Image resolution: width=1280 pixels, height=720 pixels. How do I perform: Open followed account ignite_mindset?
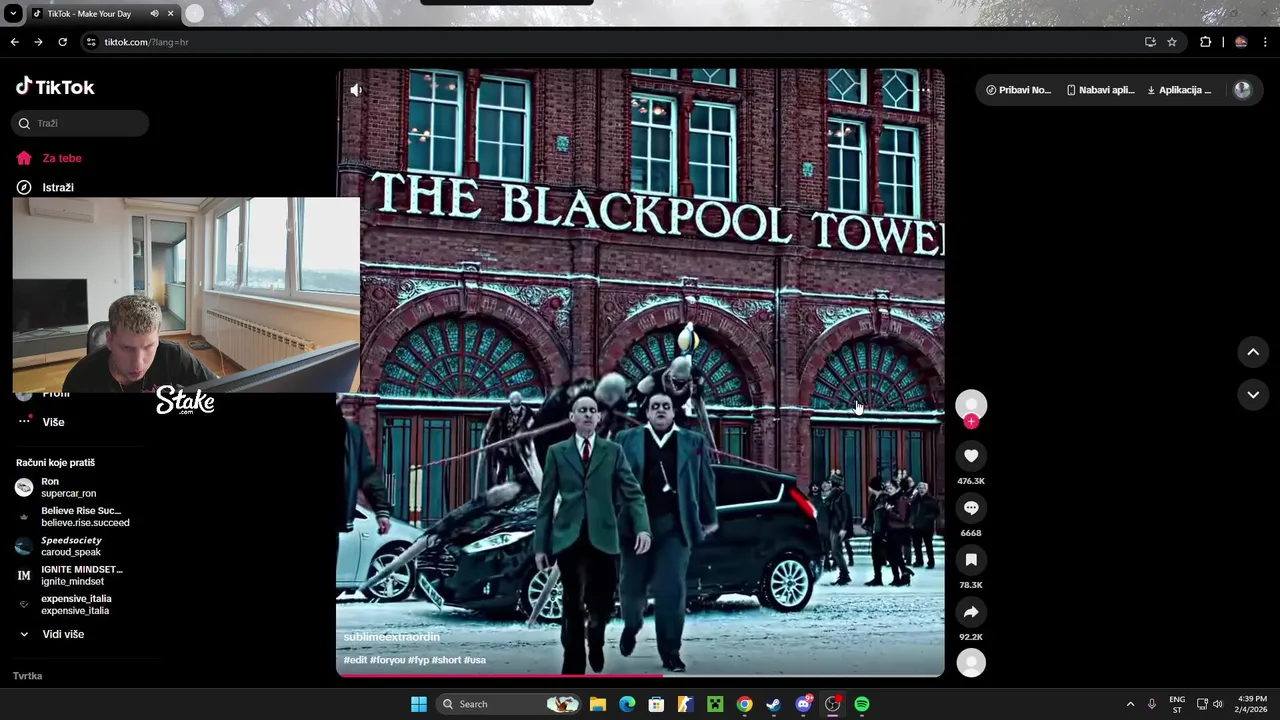tap(80, 575)
